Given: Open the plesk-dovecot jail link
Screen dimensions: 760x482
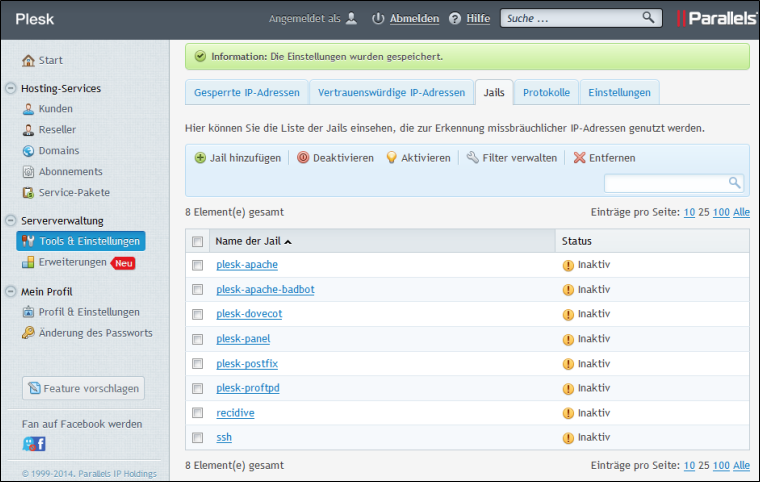Looking at the screenshot, I should pos(249,314).
